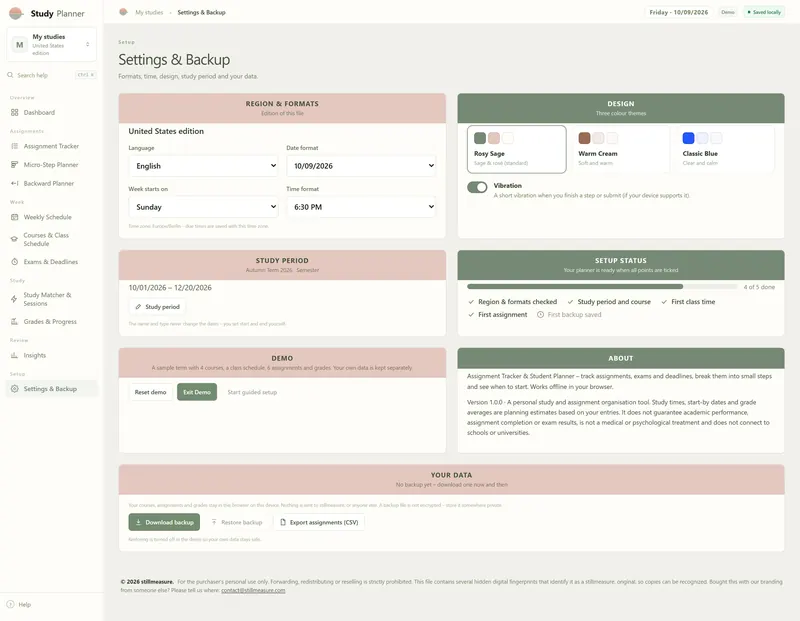Image resolution: width=800 pixels, height=621 pixels.
Task: Click the search magnifier icon
Action: point(10,75)
